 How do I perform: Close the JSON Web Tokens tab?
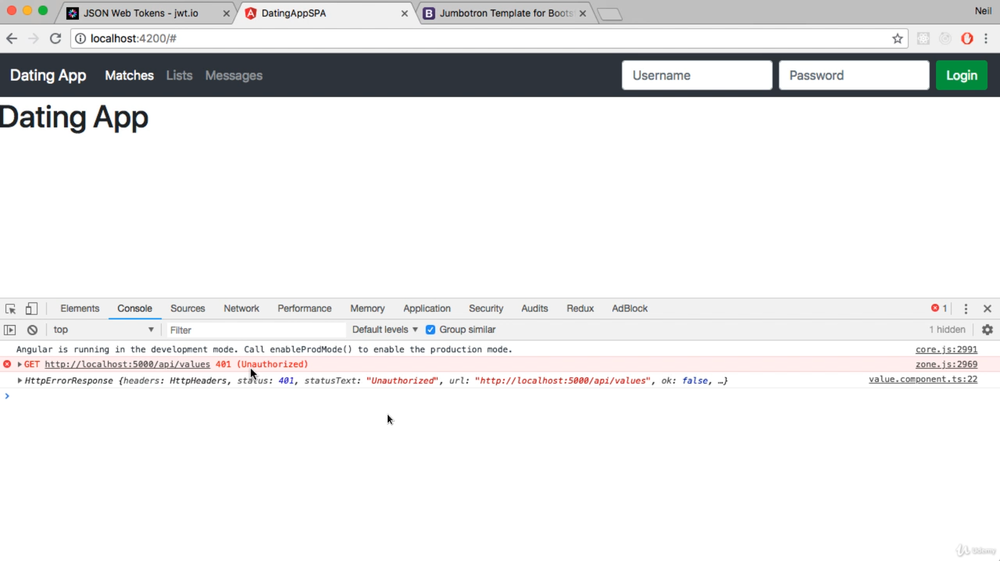(x=226, y=13)
